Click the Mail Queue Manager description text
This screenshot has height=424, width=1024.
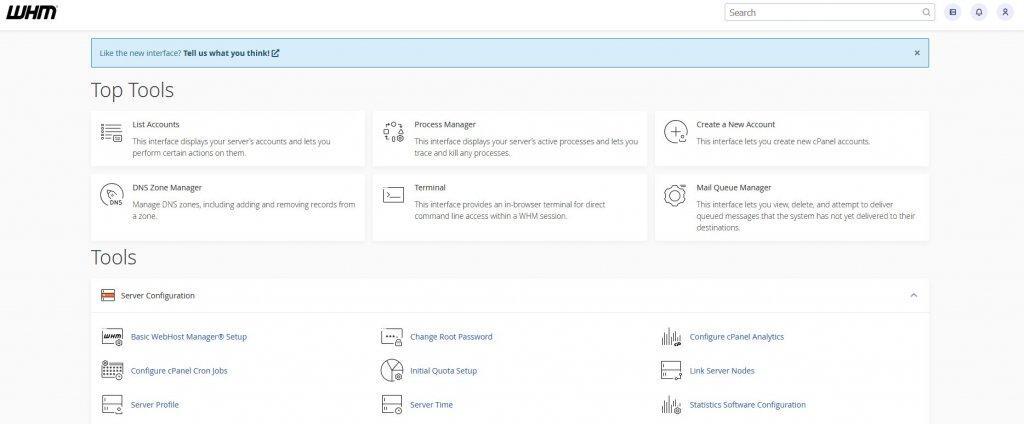coord(806,216)
